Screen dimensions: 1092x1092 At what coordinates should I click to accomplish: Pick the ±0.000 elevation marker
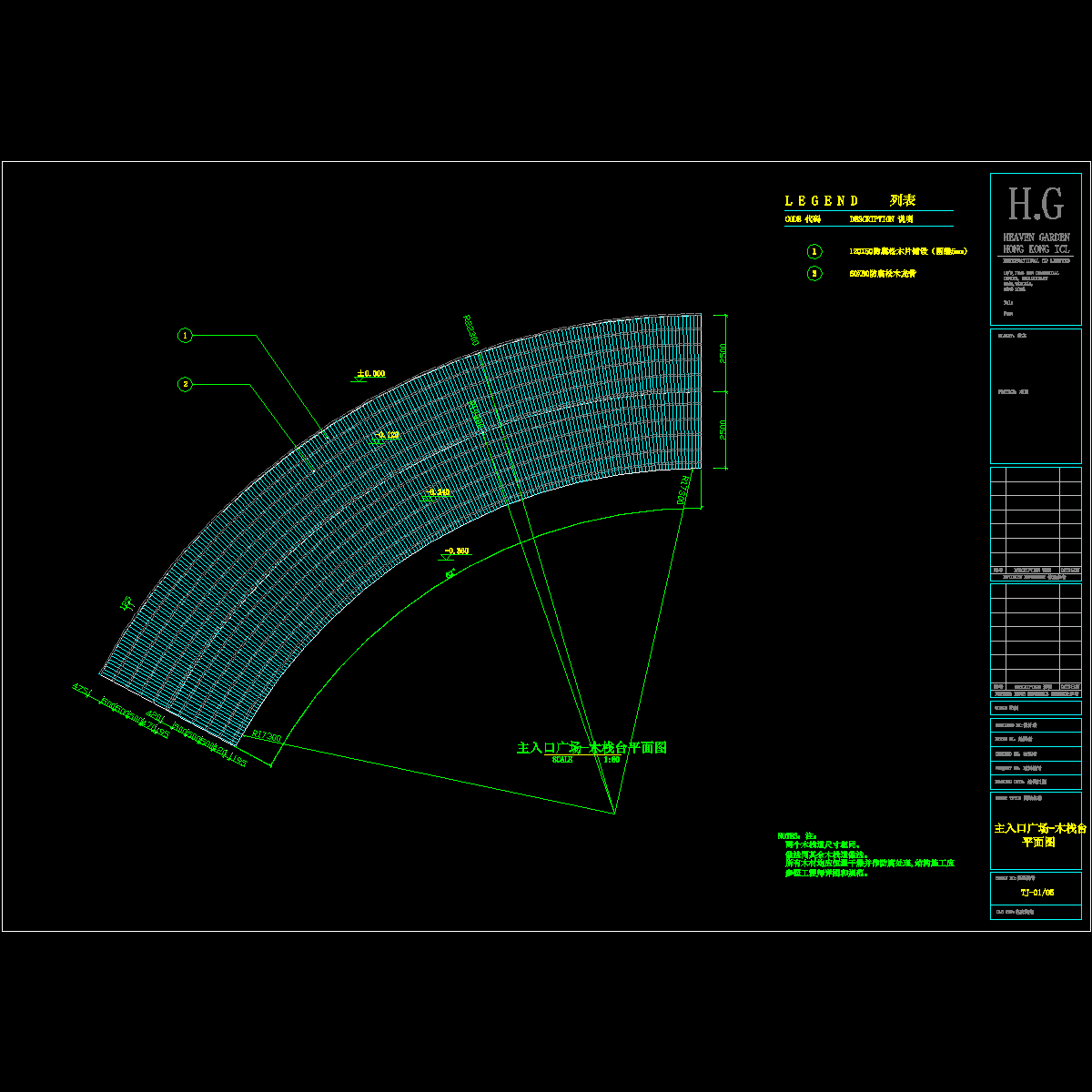(x=370, y=374)
